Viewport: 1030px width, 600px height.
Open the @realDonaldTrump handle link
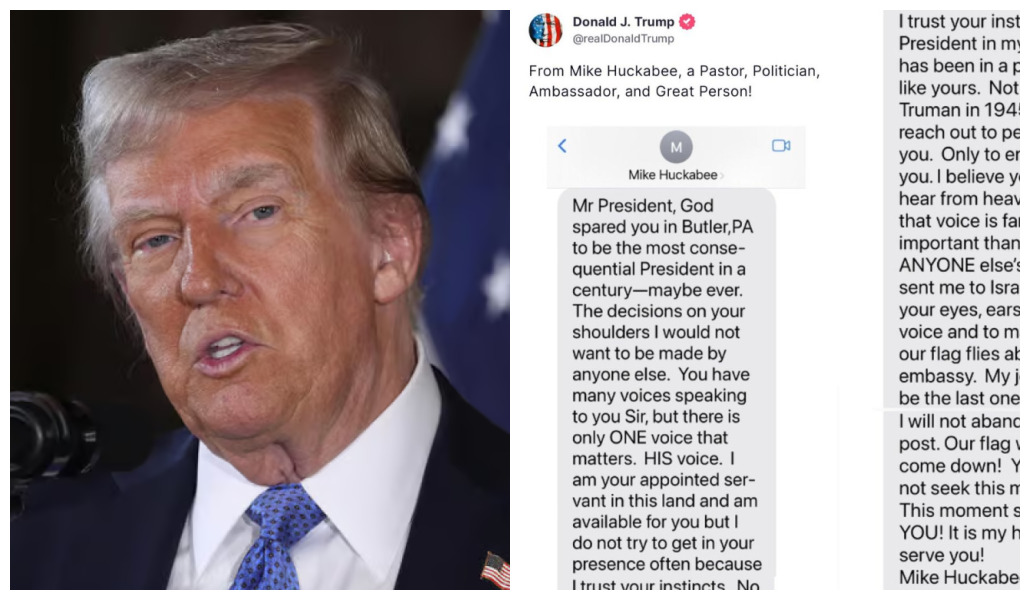pyautogui.click(x=623, y=39)
